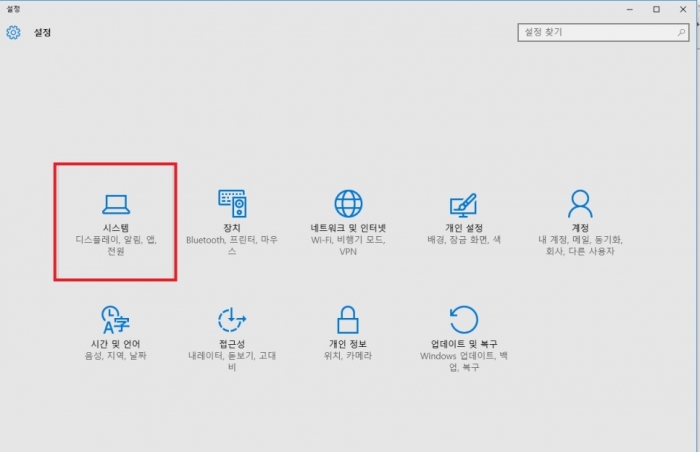Click the 개인 정보 label
Screen dimensions: 700x452
348,344
